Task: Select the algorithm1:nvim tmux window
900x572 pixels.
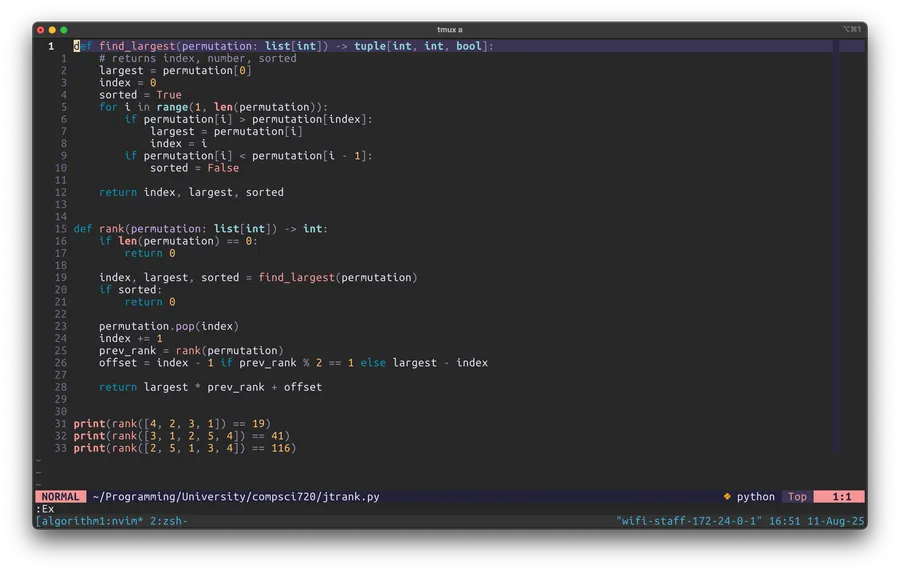Action: [92, 521]
